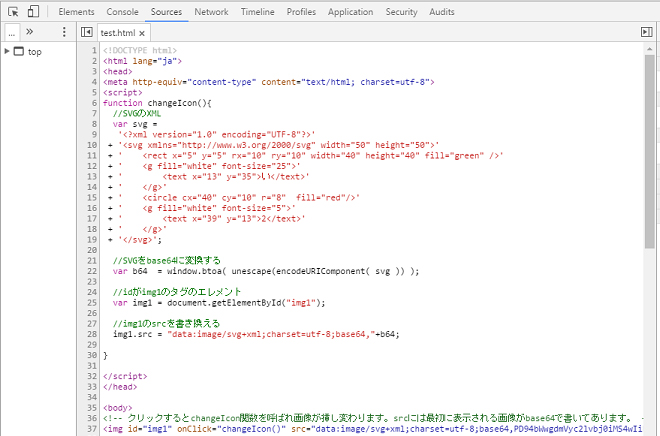Show more navigator tabs with double chevron
660x436 pixels.
(x=29, y=32)
